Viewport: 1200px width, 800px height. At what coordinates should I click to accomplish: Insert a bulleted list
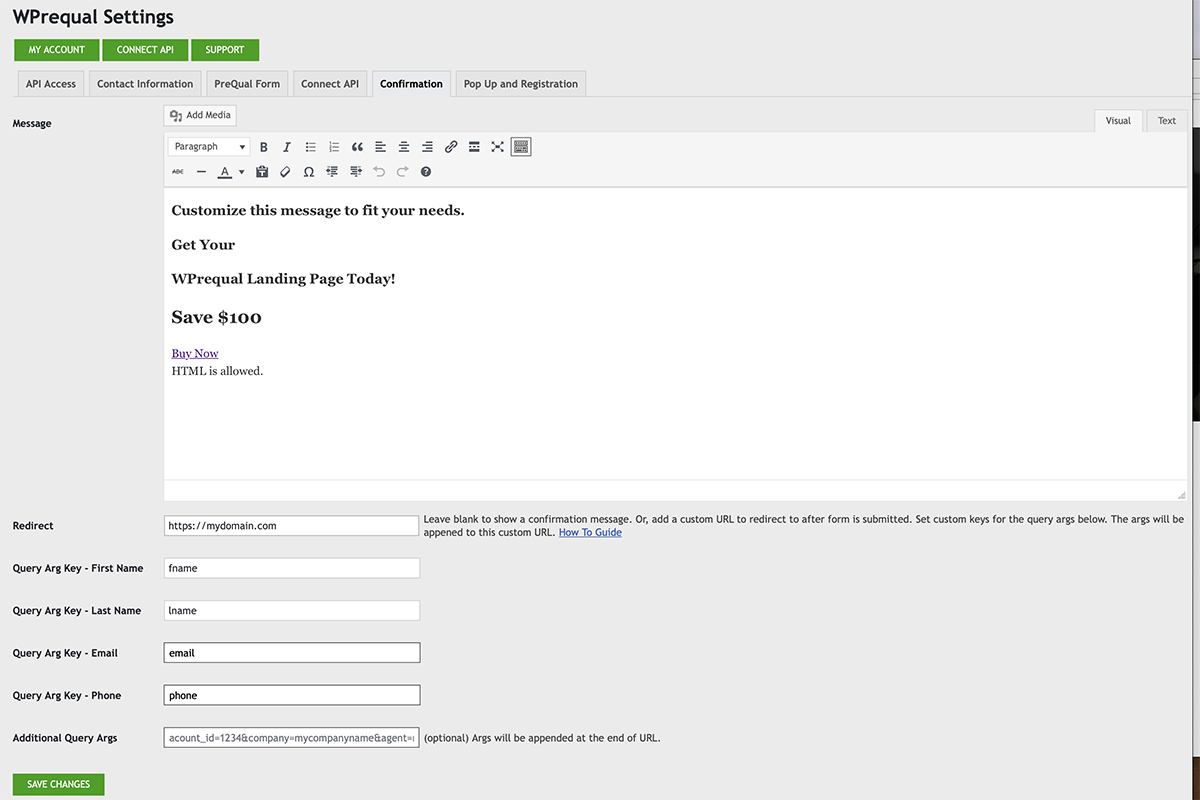311,147
